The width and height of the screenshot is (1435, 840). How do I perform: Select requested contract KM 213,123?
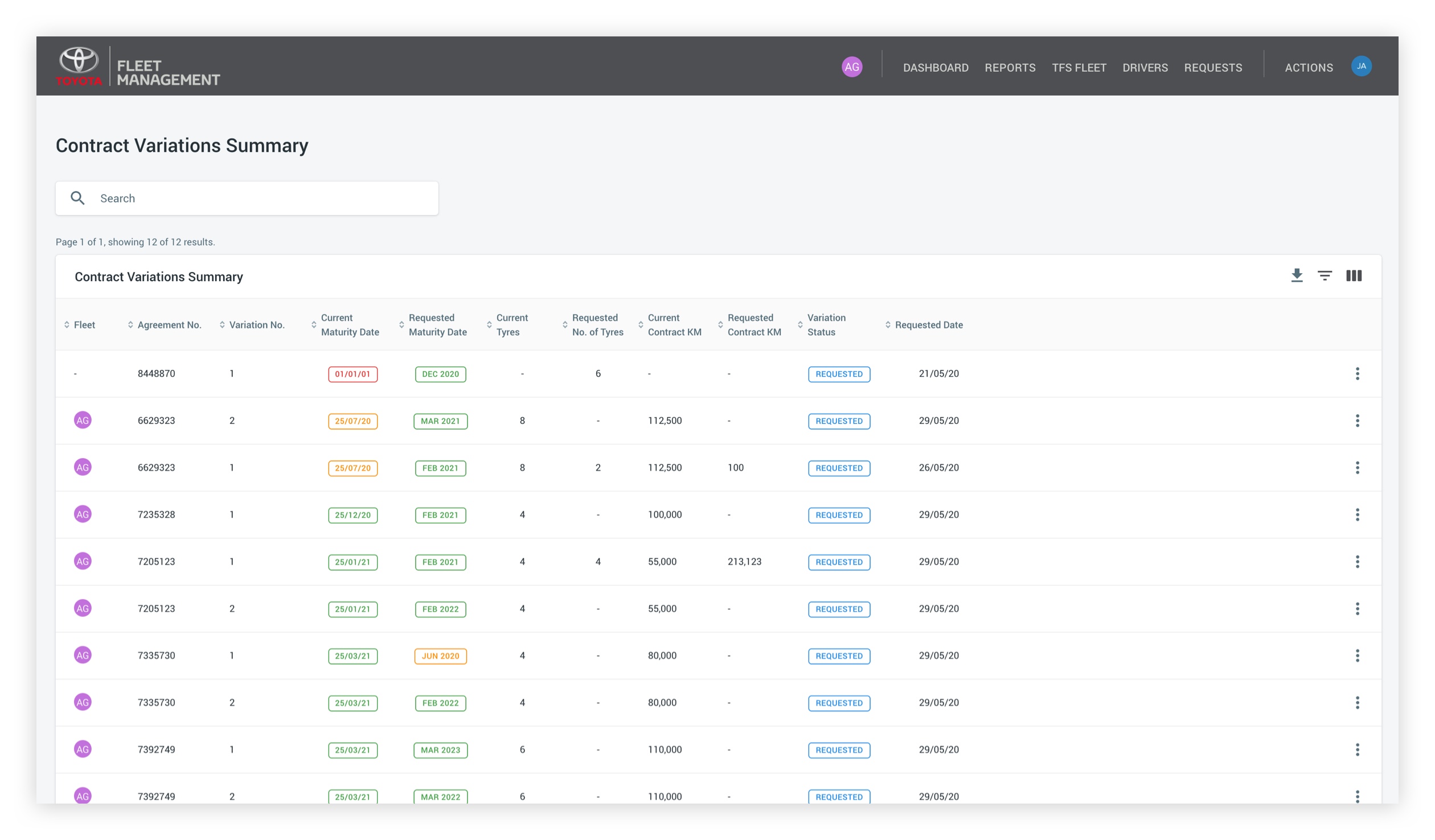point(744,562)
